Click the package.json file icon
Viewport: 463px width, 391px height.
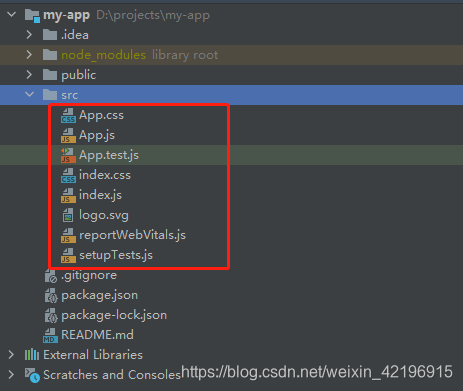51,296
